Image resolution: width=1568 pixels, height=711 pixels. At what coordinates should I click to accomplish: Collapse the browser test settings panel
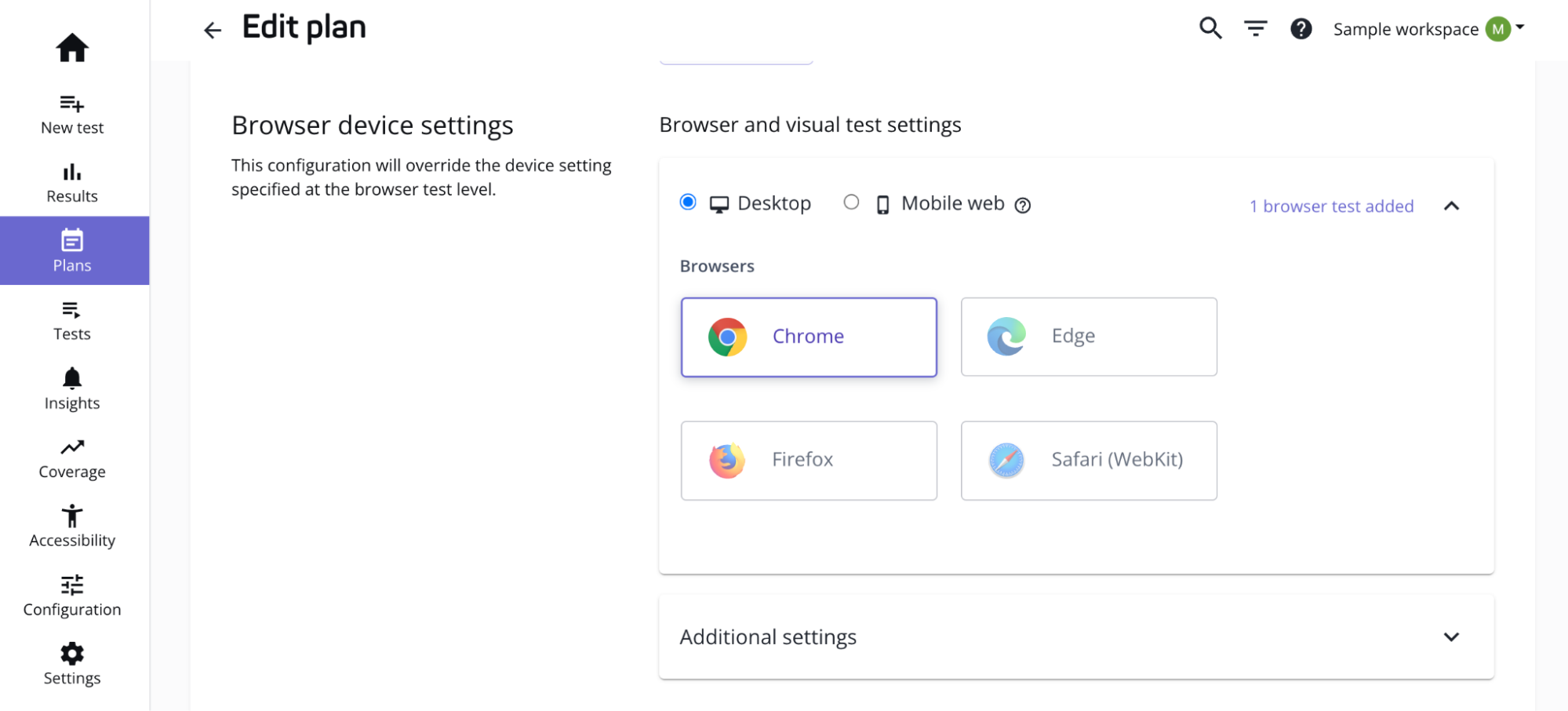pos(1452,206)
